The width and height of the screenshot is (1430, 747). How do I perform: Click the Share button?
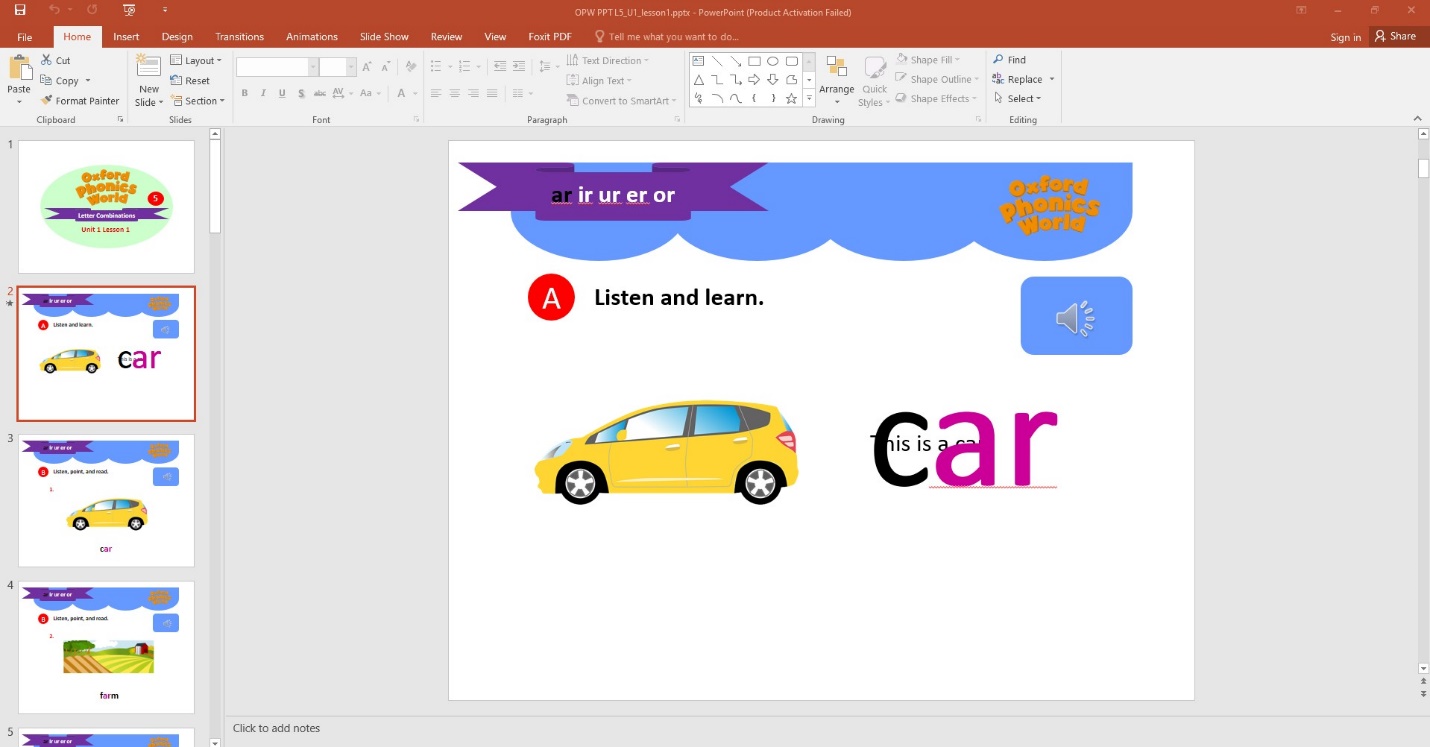[x=1396, y=36]
